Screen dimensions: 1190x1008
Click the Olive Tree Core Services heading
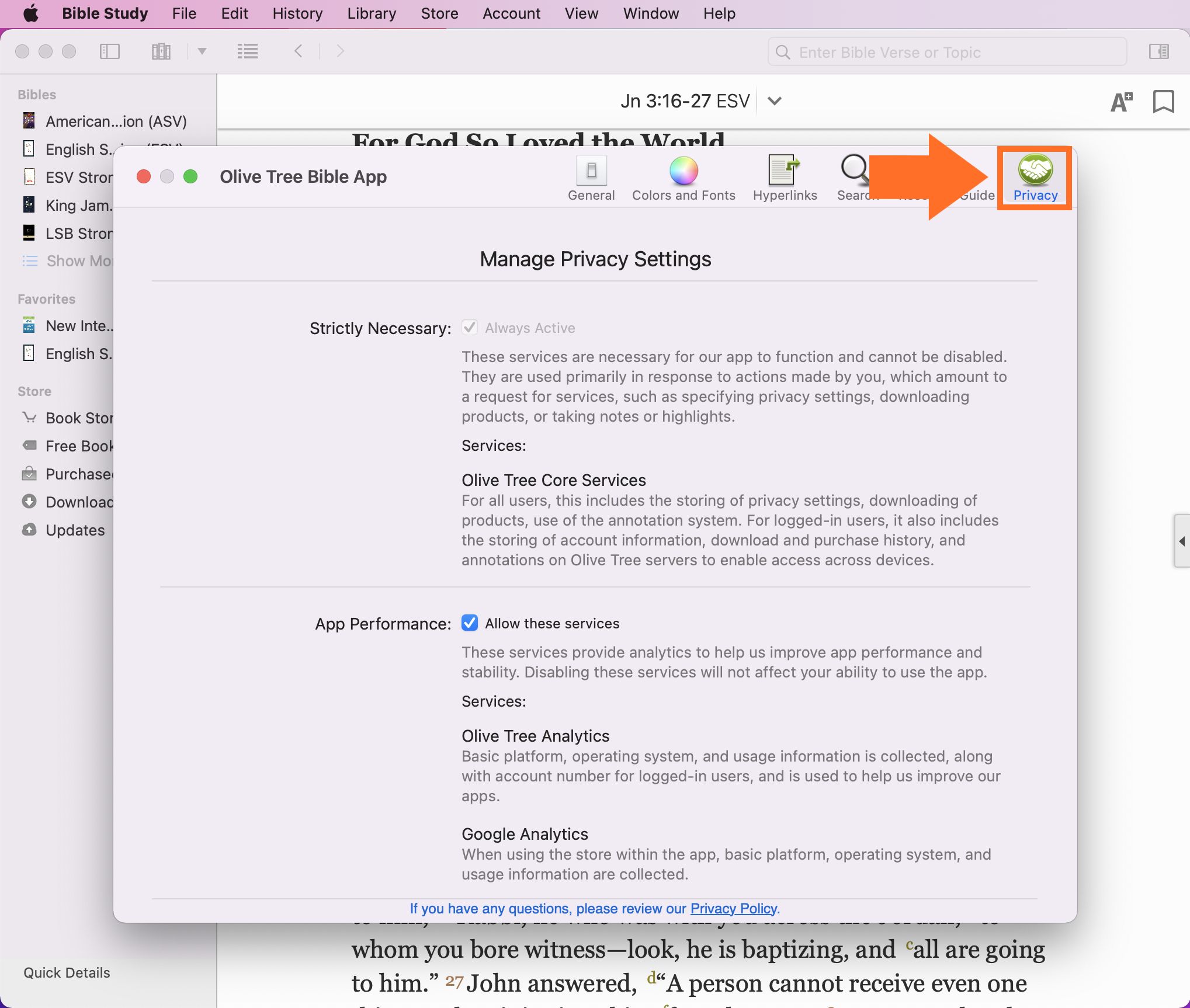554,480
